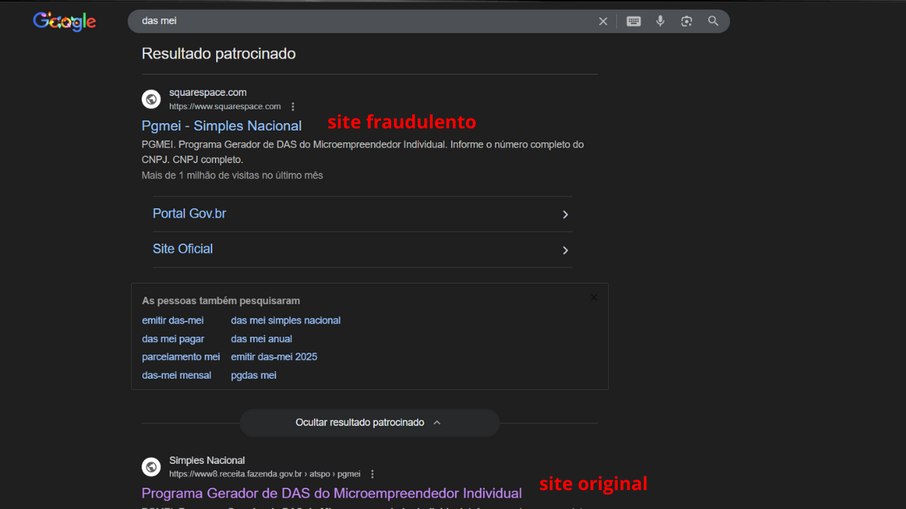The height and width of the screenshot is (509, 906).
Task: Search for 'das mei simples nacional'
Action: point(285,320)
